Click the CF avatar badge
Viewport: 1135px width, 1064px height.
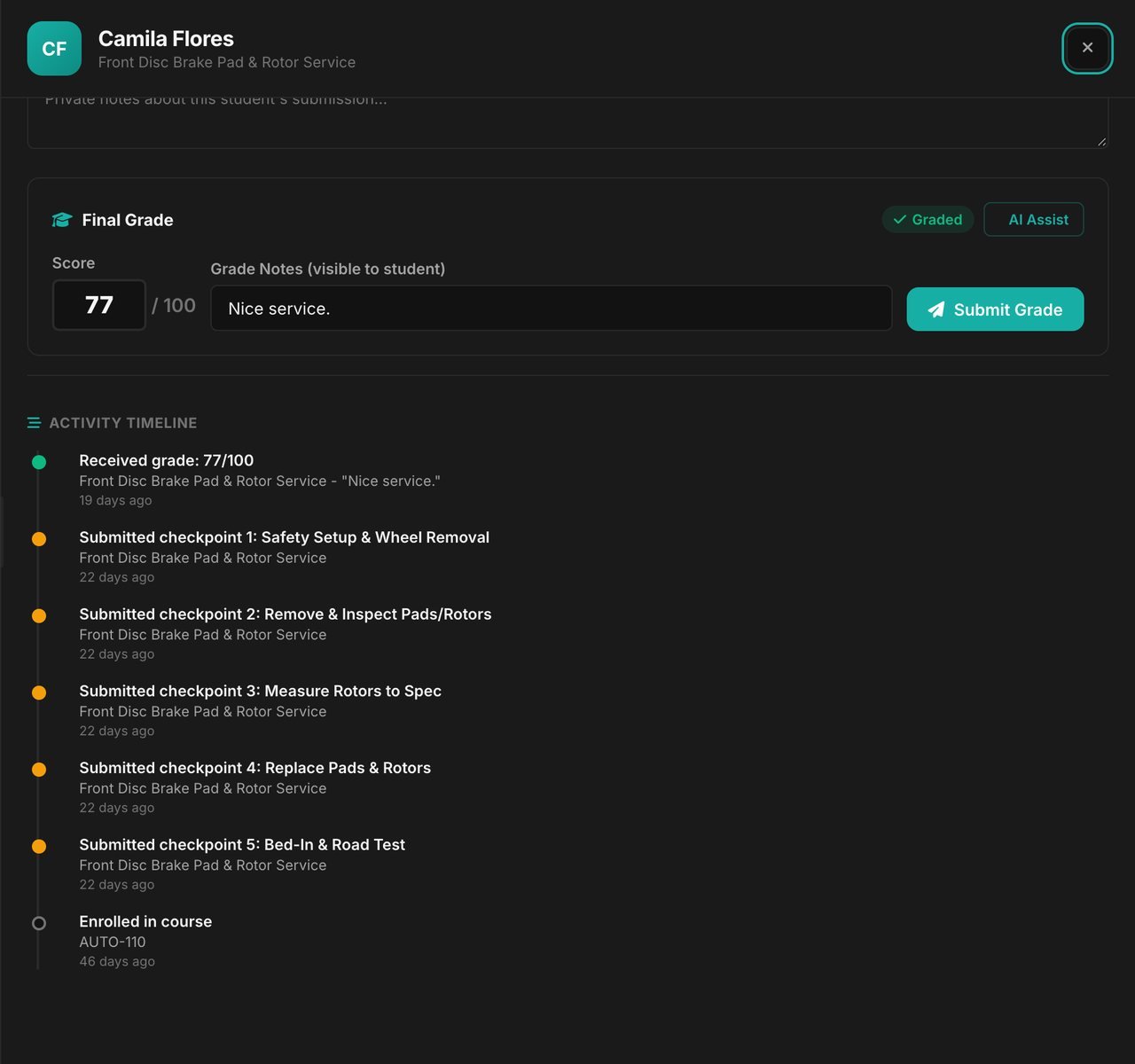pyautogui.click(x=54, y=49)
